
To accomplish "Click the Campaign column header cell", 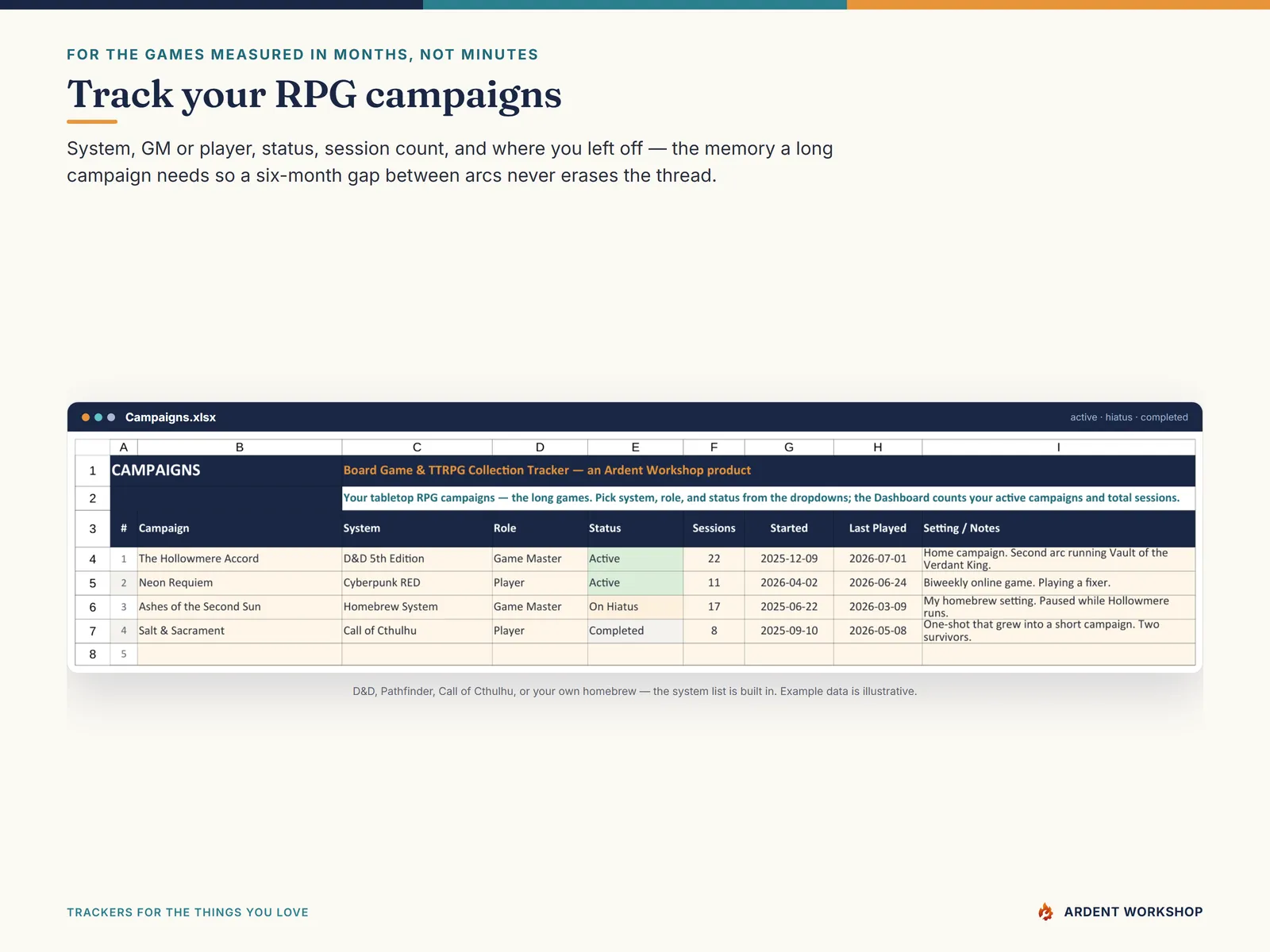I will tap(240, 528).
